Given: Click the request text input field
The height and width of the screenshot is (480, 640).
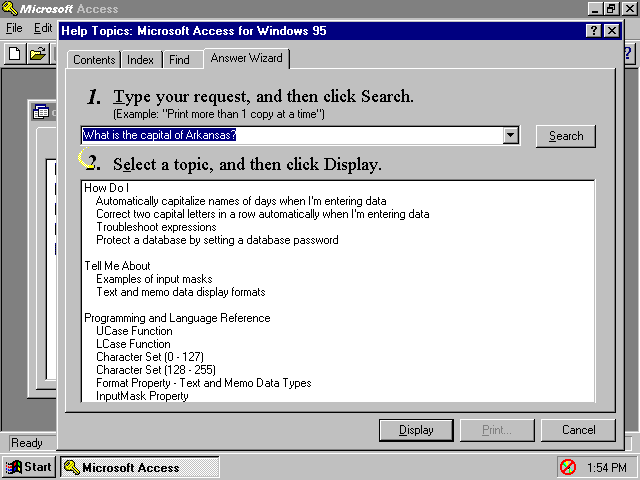Looking at the screenshot, I should tap(292, 135).
